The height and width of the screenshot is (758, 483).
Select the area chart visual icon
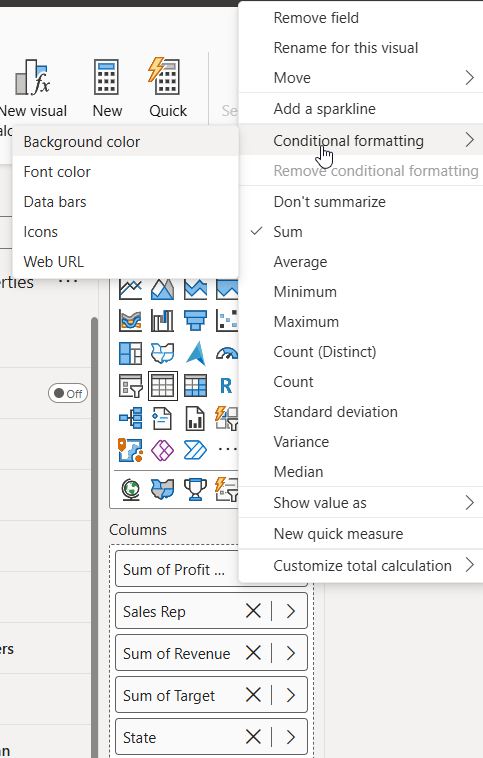pos(162,289)
